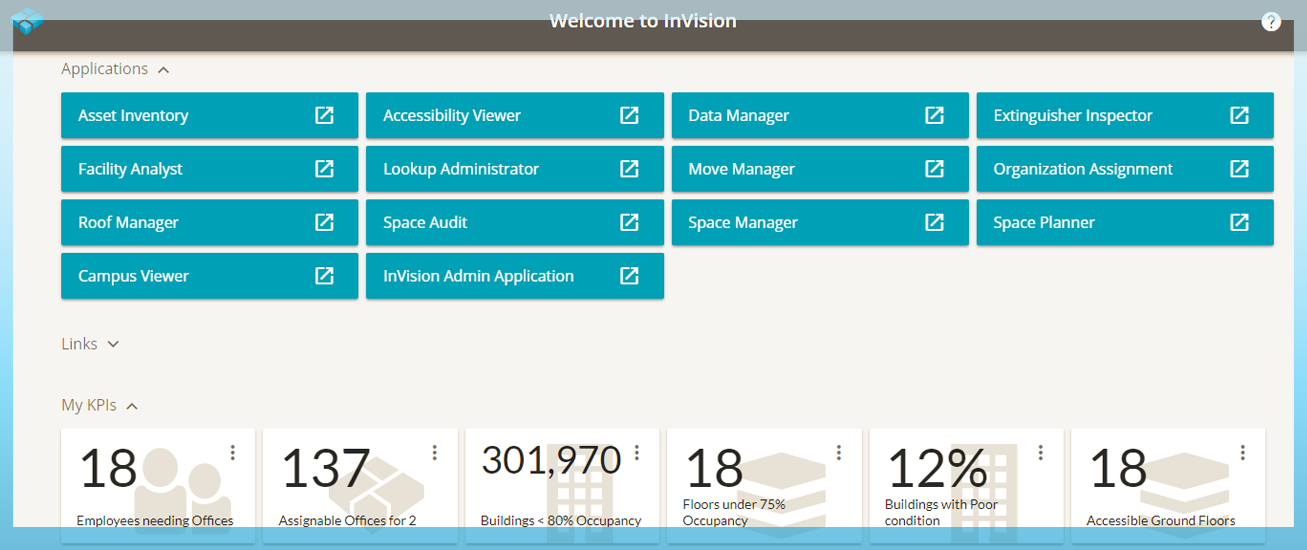Viewport: 1307px width, 550px height.
Task: Click external link icon on Facility Analyst
Action: click(x=324, y=169)
